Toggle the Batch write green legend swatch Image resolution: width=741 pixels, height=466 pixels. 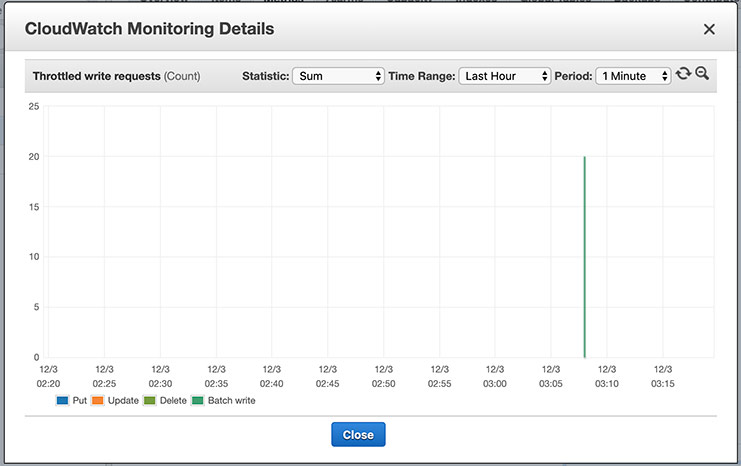click(198, 401)
